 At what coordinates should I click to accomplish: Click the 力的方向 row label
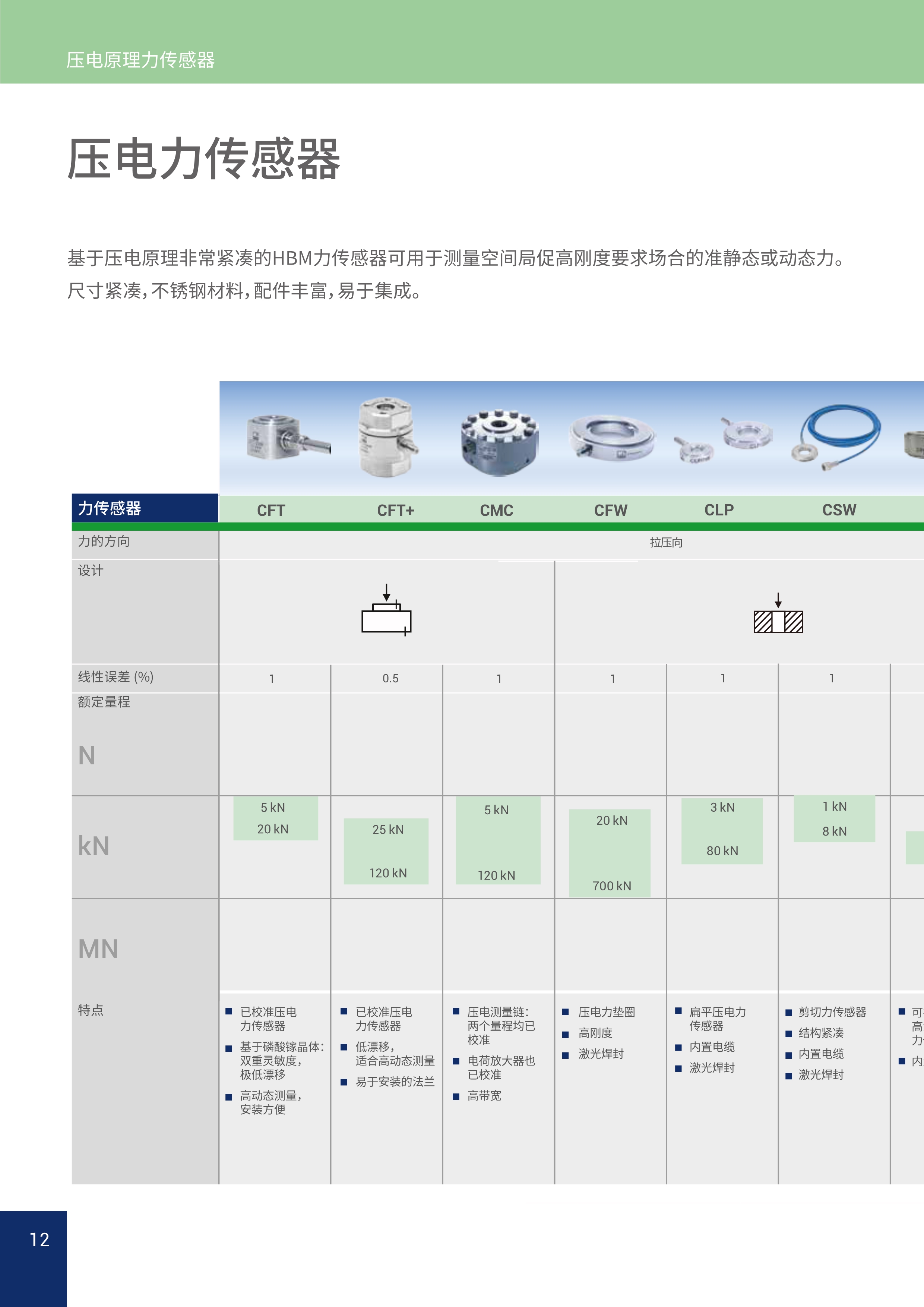pyautogui.click(x=104, y=542)
